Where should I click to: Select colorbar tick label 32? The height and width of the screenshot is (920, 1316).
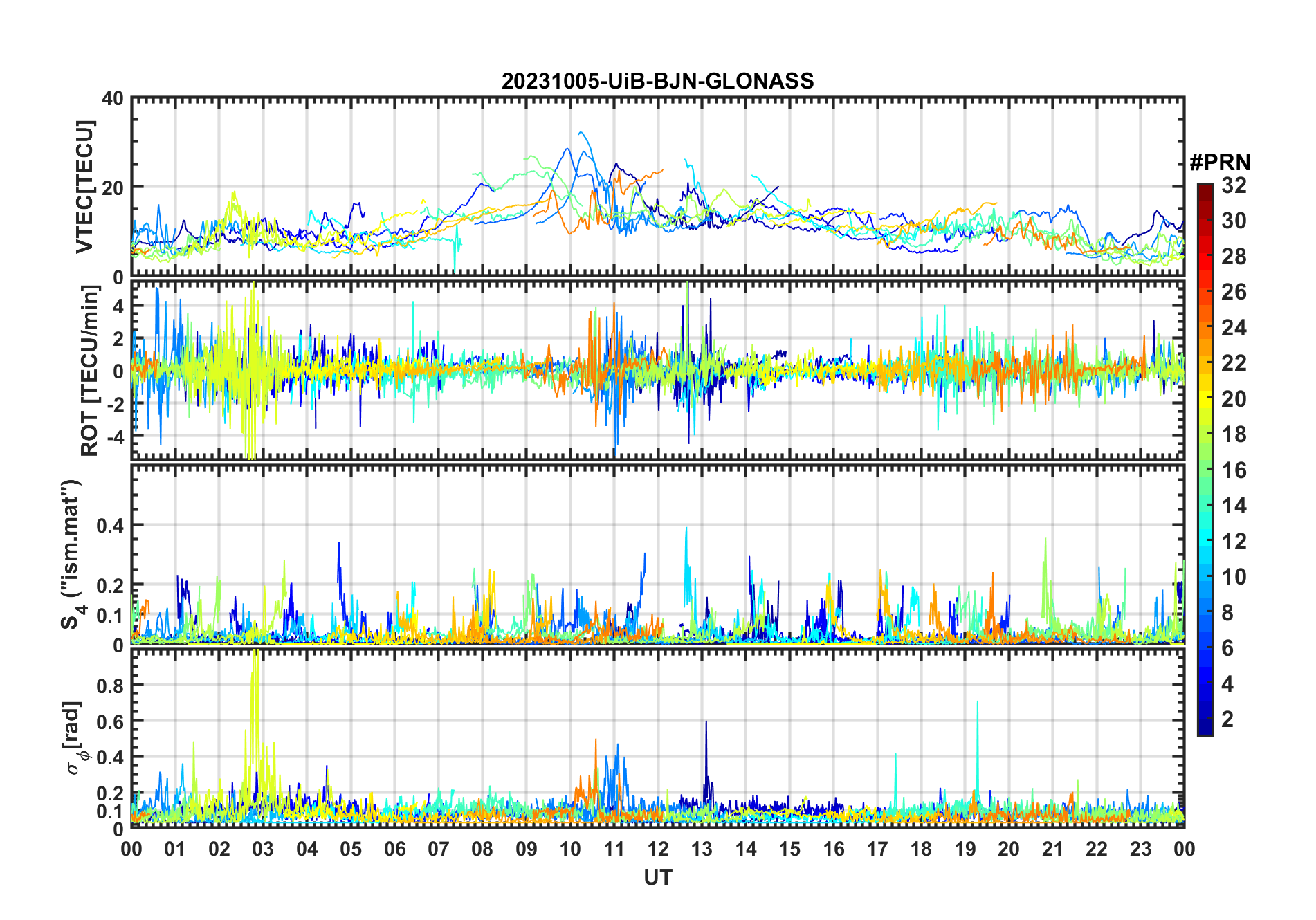point(1234,185)
